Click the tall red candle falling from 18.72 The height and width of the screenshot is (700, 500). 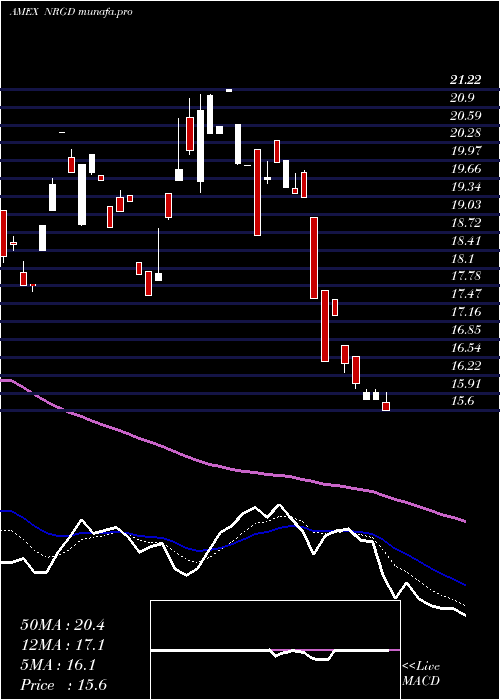coord(314,258)
